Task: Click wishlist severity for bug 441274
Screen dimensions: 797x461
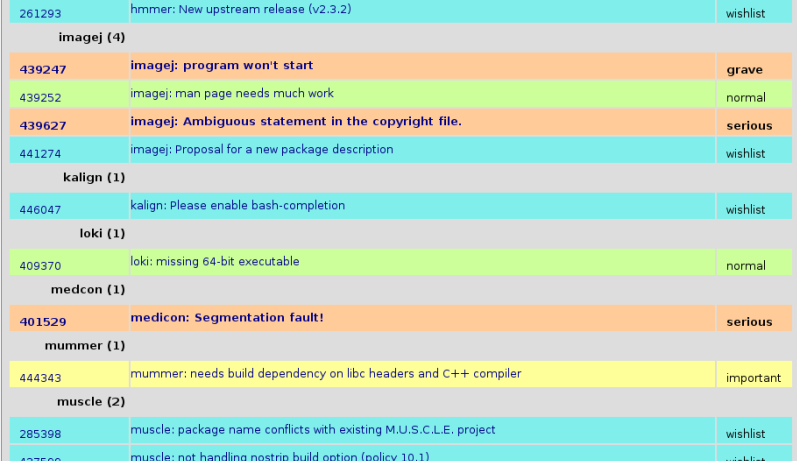Action: coord(745,153)
